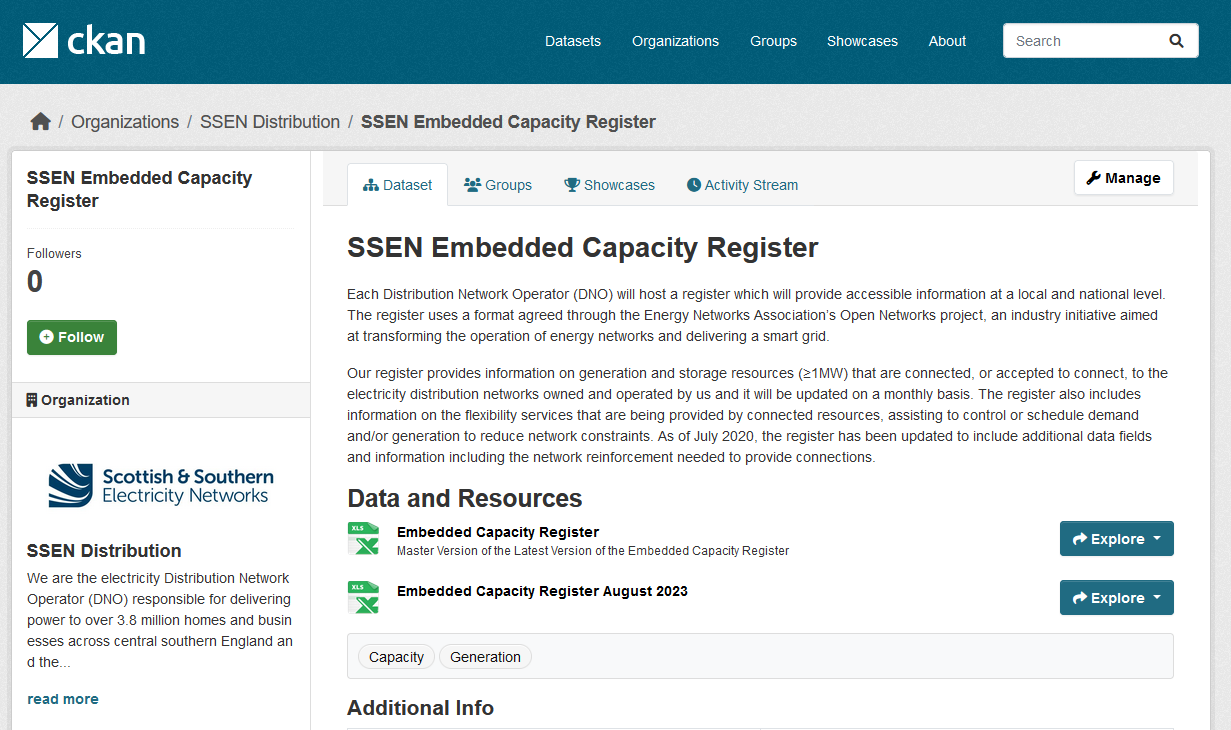
Task: Open Groups in top navigation
Action: tap(773, 41)
